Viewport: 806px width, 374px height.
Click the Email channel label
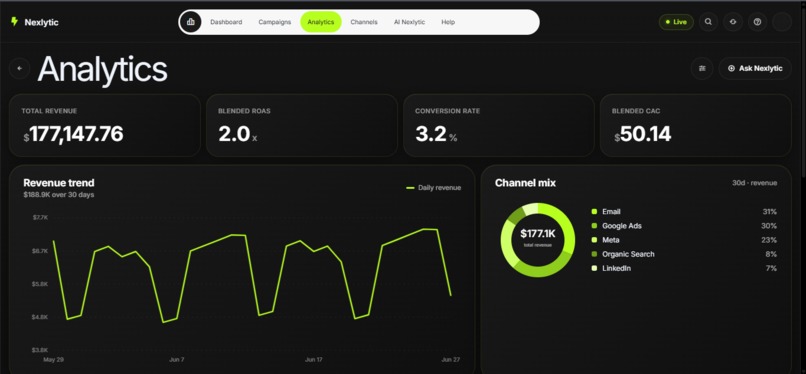[611, 212]
